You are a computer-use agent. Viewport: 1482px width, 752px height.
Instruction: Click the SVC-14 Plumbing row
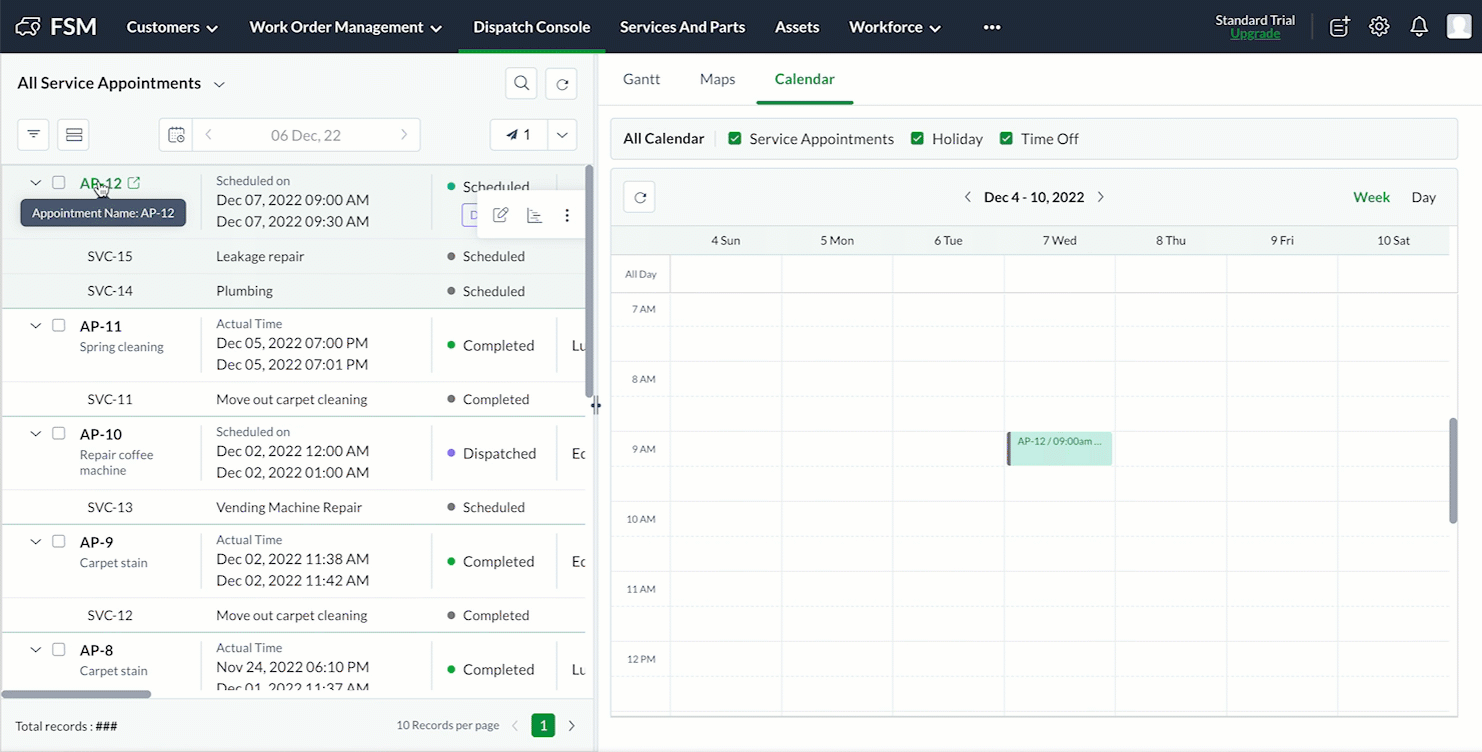click(293, 291)
